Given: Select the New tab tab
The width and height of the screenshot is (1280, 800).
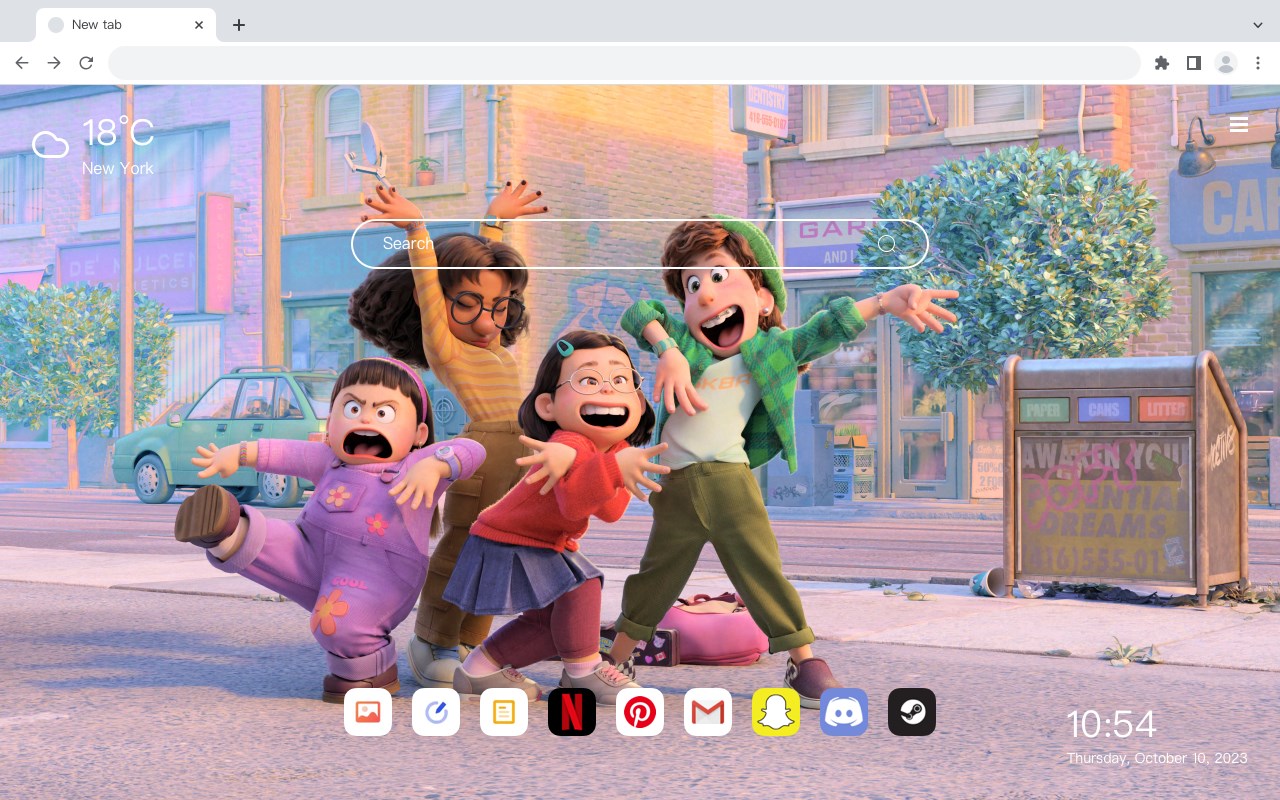Looking at the screenshot, I should 126,25.
